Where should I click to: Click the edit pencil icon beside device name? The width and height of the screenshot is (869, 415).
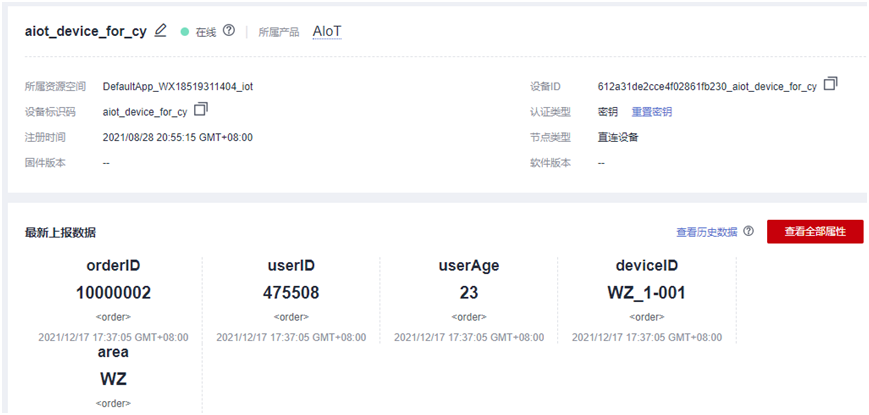161,31
